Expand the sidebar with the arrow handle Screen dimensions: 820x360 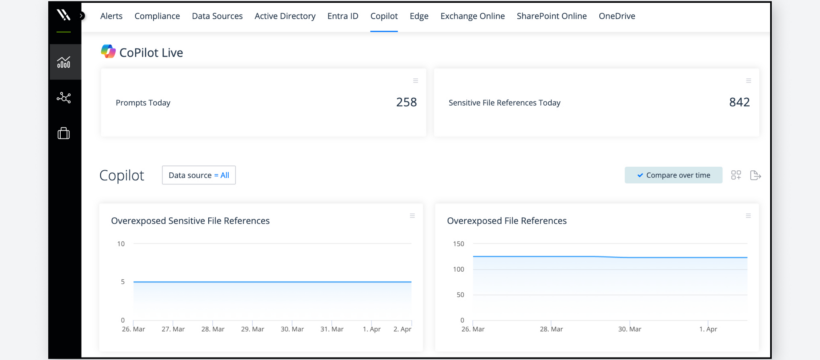pos(82,16)
